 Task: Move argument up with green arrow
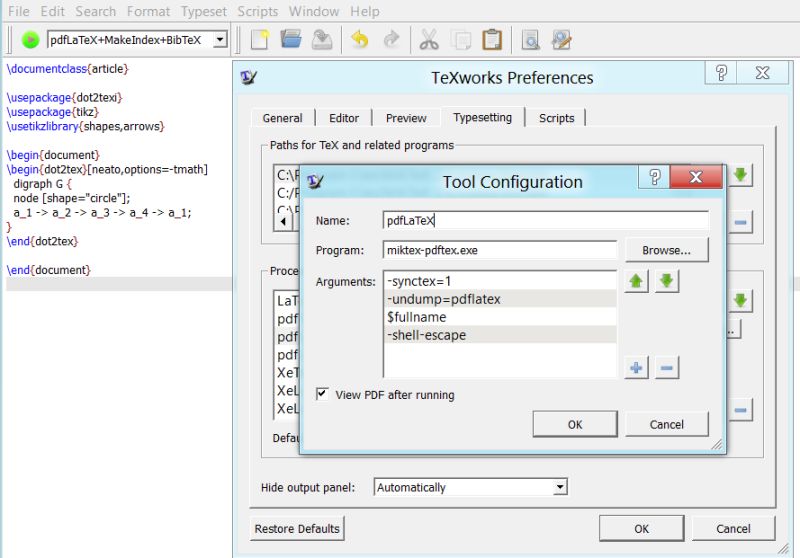[x=636, y=281]
